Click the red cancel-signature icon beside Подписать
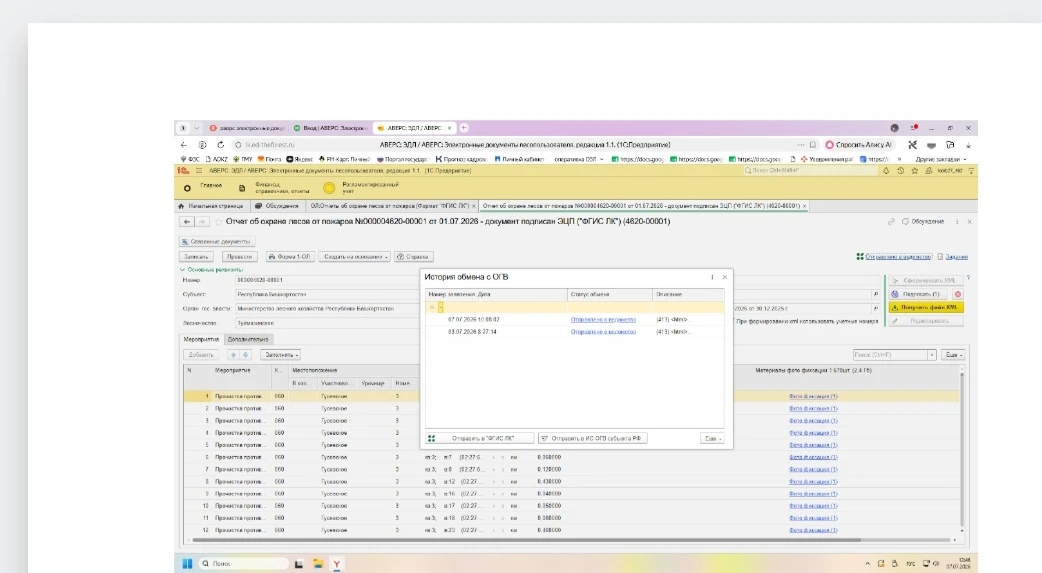This screenshot has height=573, width=1042. click(958, 294)
